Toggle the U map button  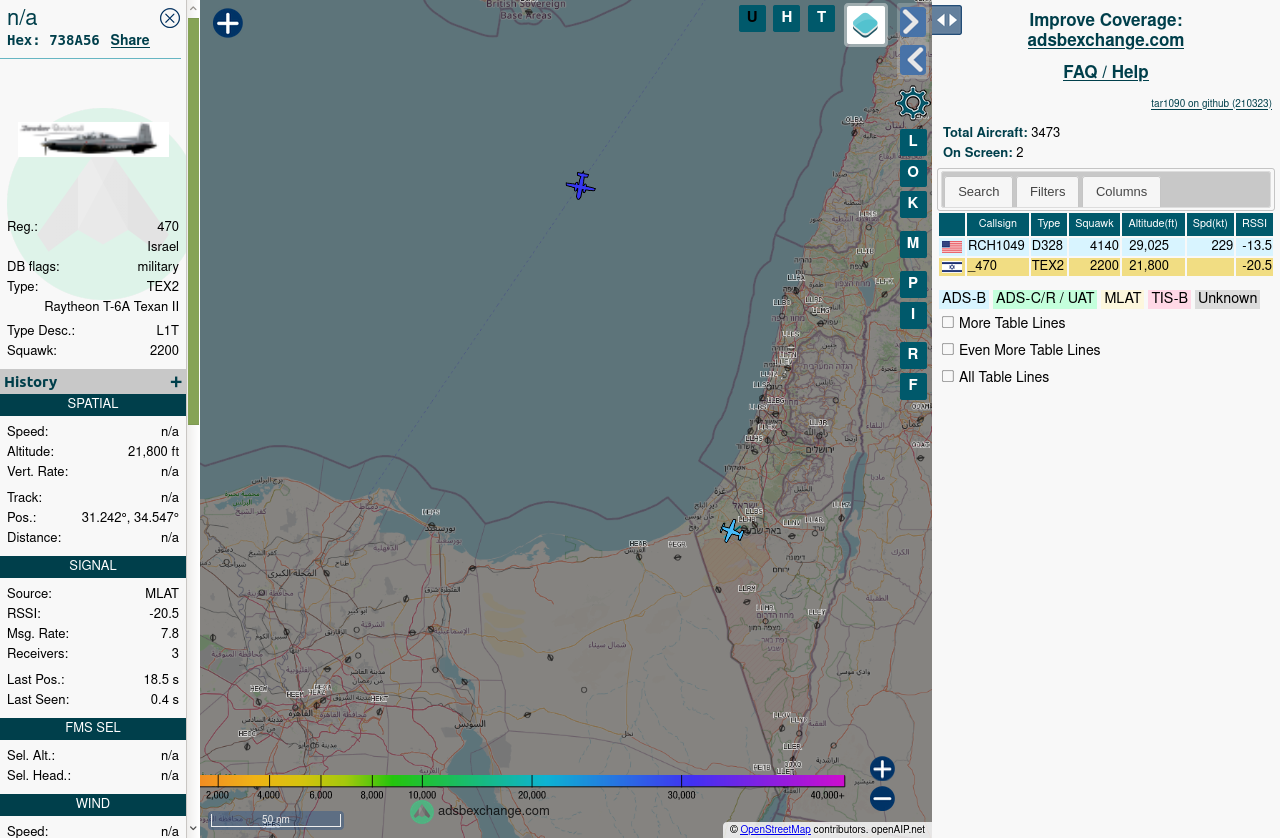pos(752,18)
